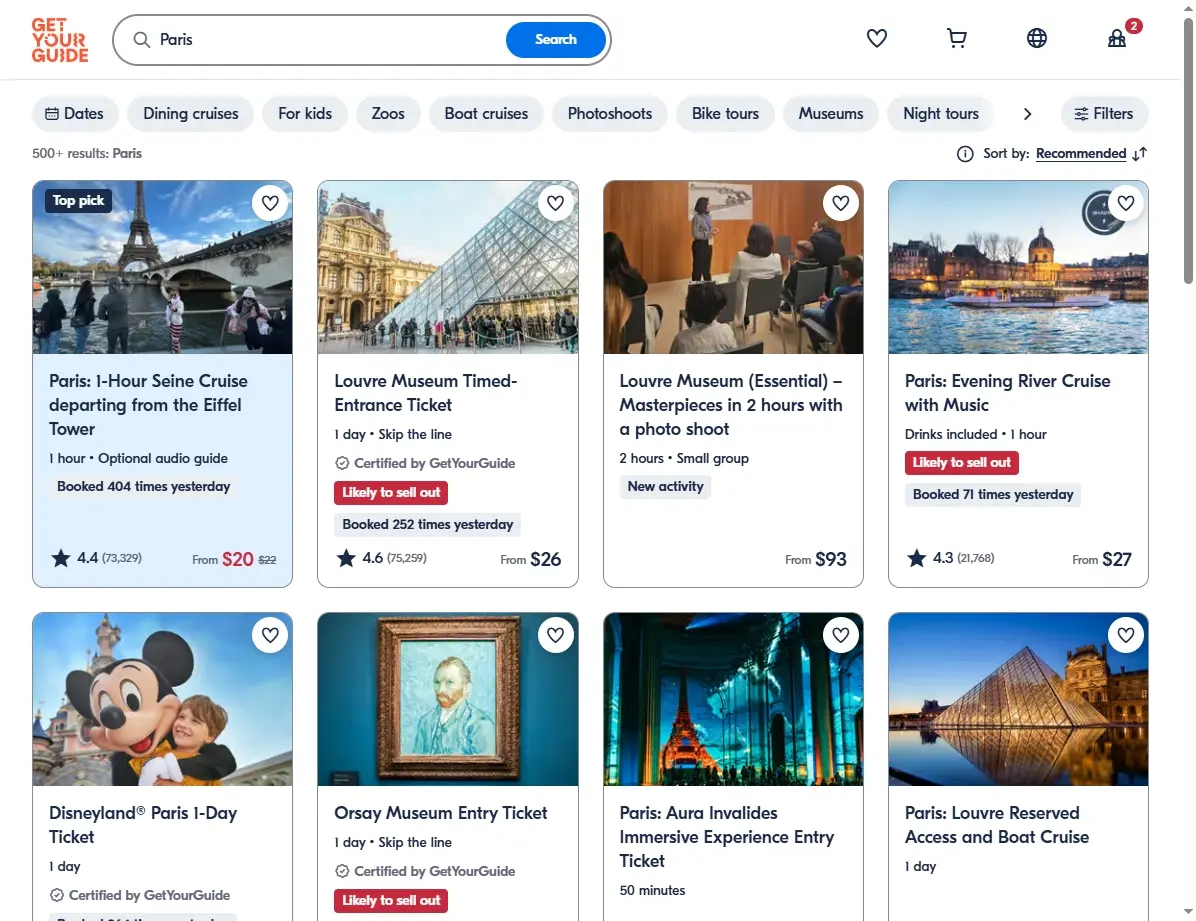
Task: Open the Dates picker chip
Action: [75, 114]
